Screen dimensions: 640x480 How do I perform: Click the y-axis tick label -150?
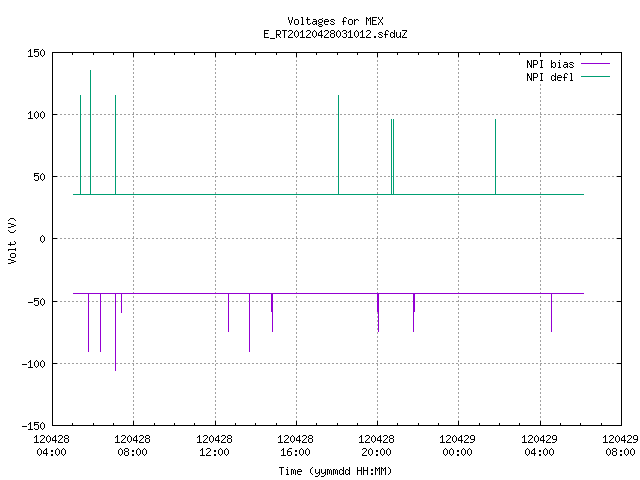[33, 426]
